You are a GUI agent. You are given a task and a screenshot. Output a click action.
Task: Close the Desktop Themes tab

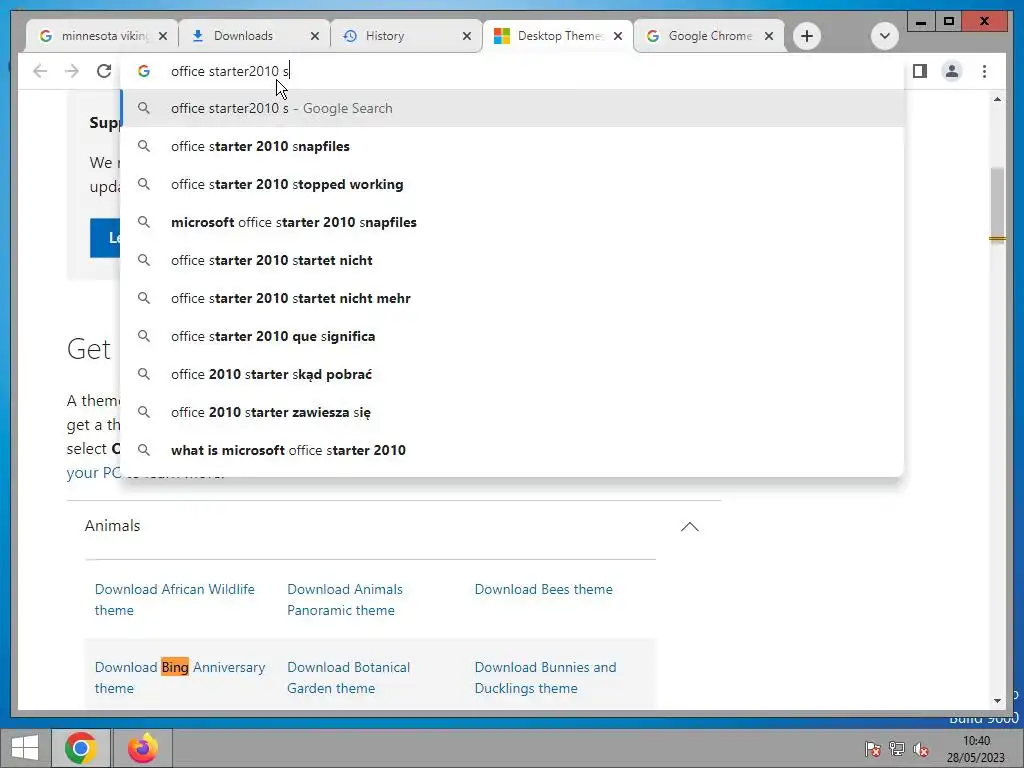point(618,36)
